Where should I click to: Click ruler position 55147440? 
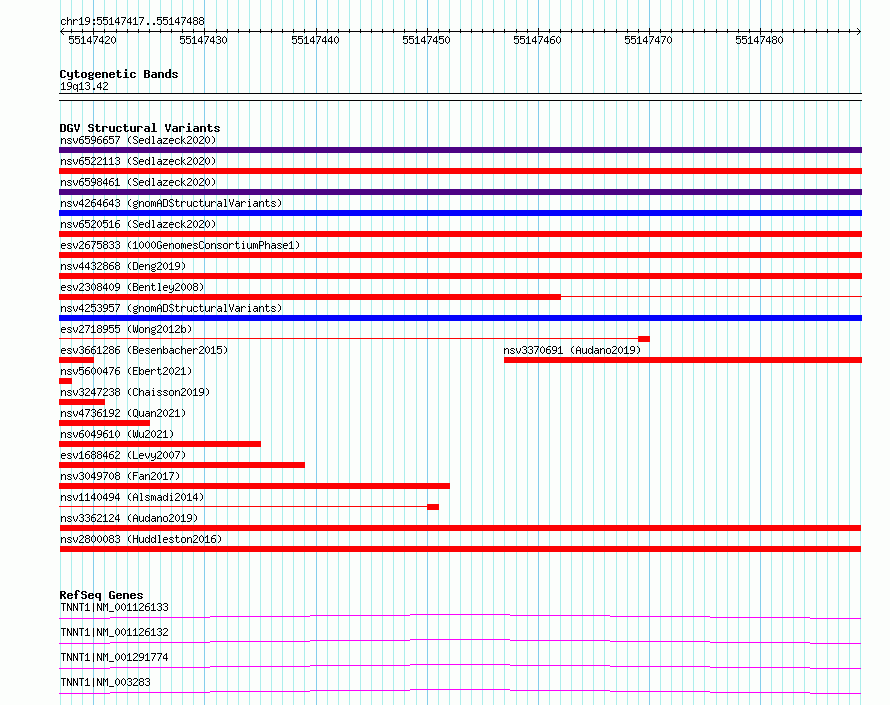pyautogui.click(x=315, y=40)
